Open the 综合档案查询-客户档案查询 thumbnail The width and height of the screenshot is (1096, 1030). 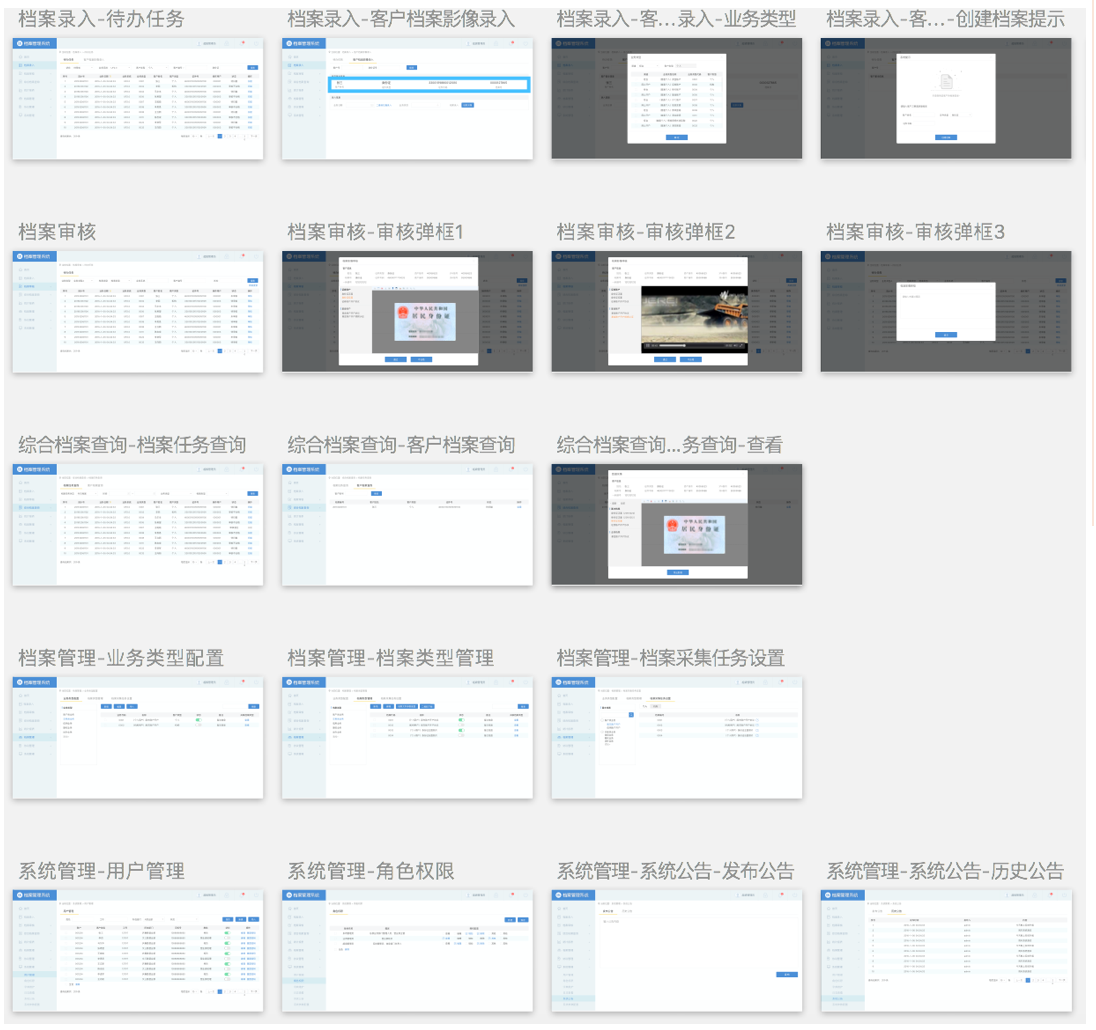(x=407, y=525)
